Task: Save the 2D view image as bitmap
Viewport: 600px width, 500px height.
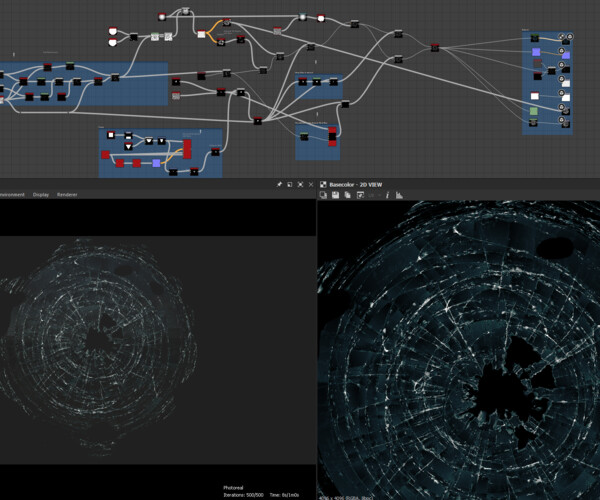Action: [x=335, y=195]
